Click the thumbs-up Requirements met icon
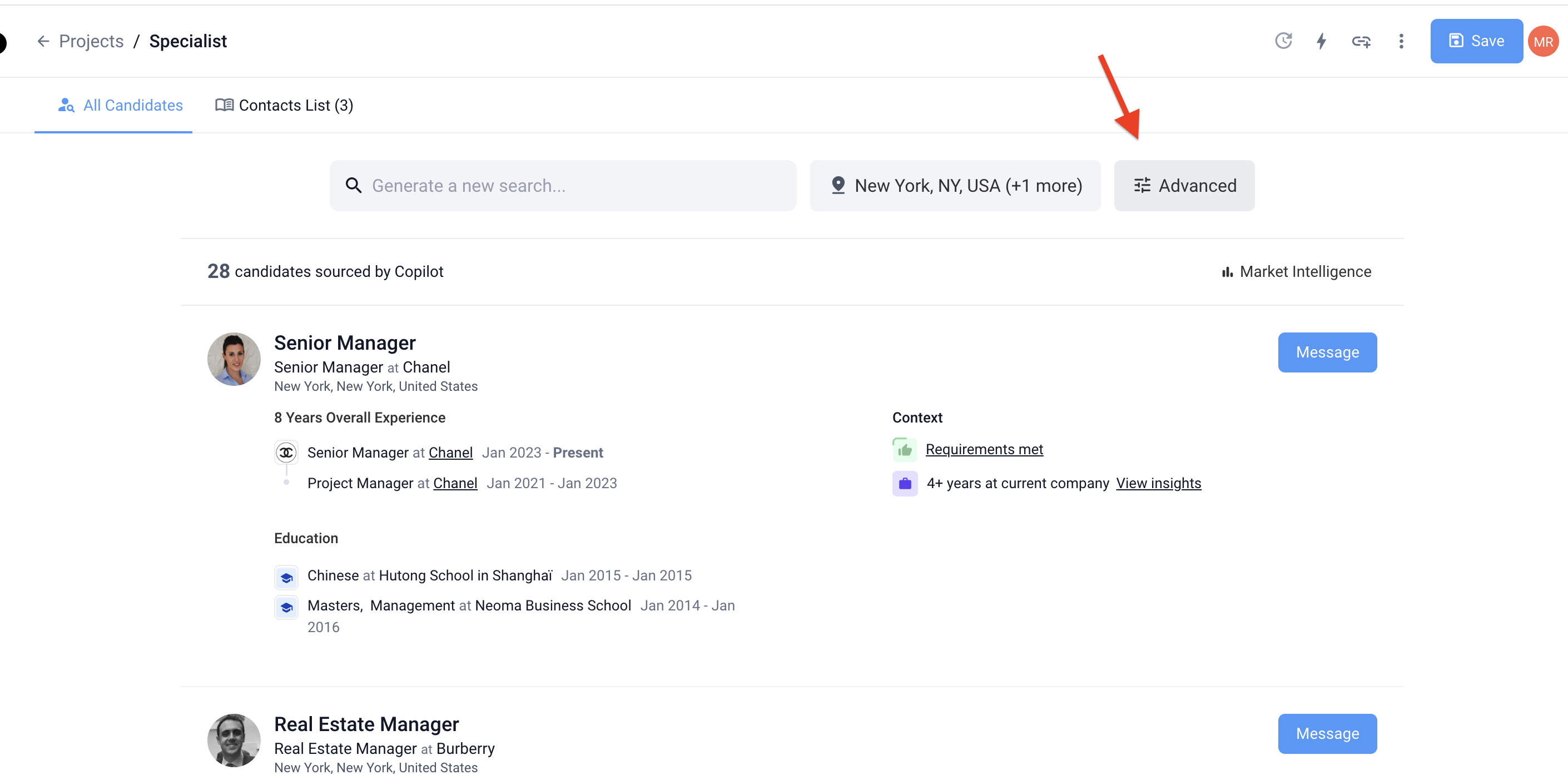The image size is (1568, 775). click(905, 450)
